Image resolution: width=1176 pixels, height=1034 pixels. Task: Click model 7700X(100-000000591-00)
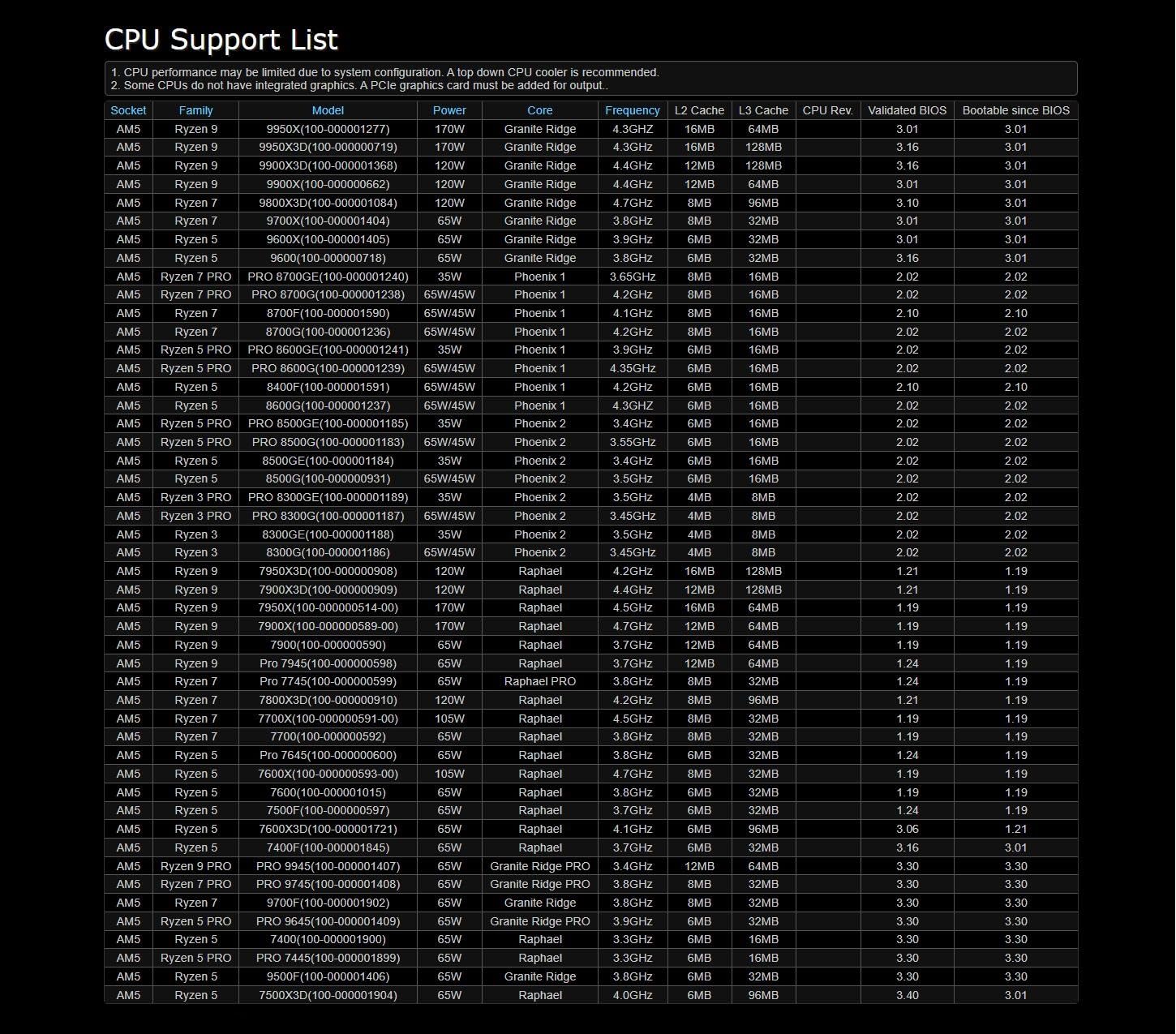coord(328,719)
